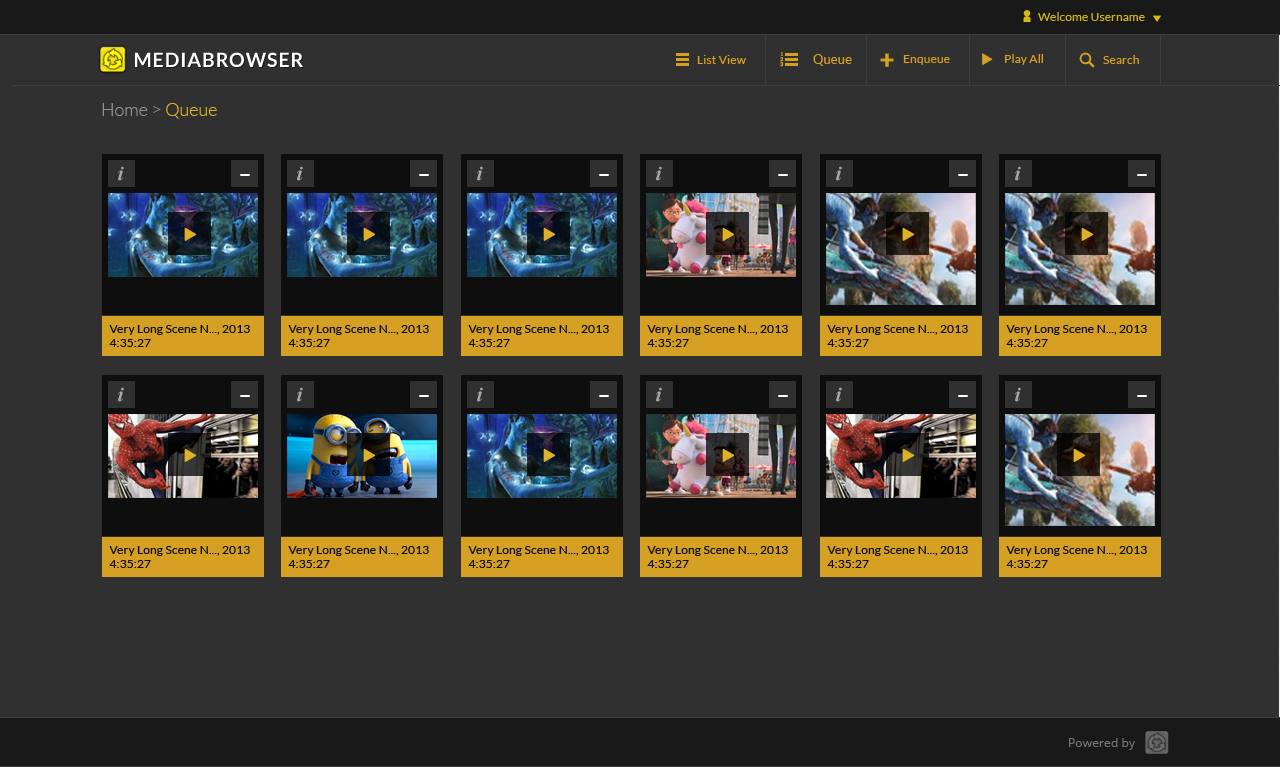Click the MediaBrowser logo icon
This screenshot has height=767, width=1280.
pyautogui.click(x=113, y=60)
